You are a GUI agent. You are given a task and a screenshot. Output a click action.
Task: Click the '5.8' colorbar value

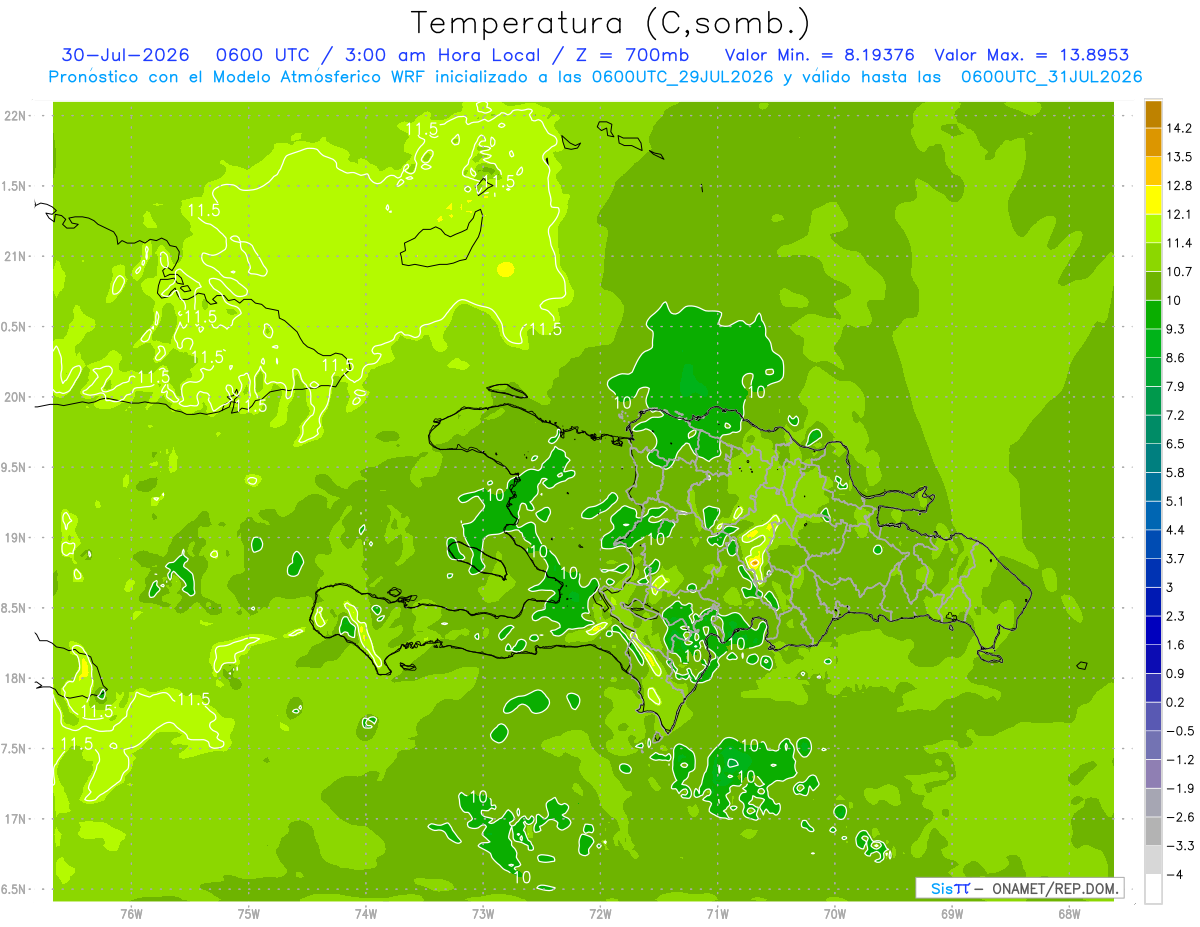(1176, 473)
